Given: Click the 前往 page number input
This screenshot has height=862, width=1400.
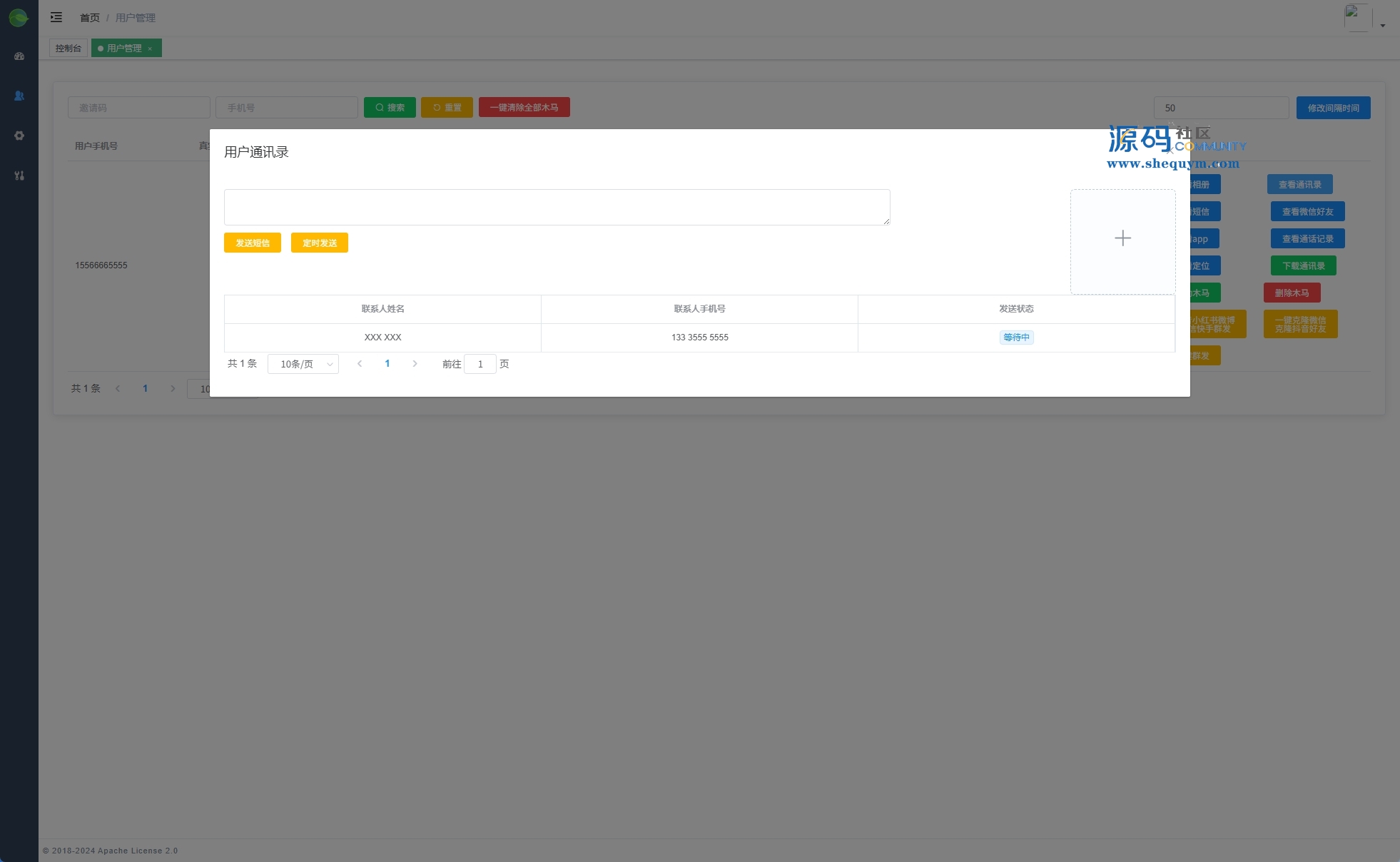Looking at the screenshot, I should click(480, 364).
